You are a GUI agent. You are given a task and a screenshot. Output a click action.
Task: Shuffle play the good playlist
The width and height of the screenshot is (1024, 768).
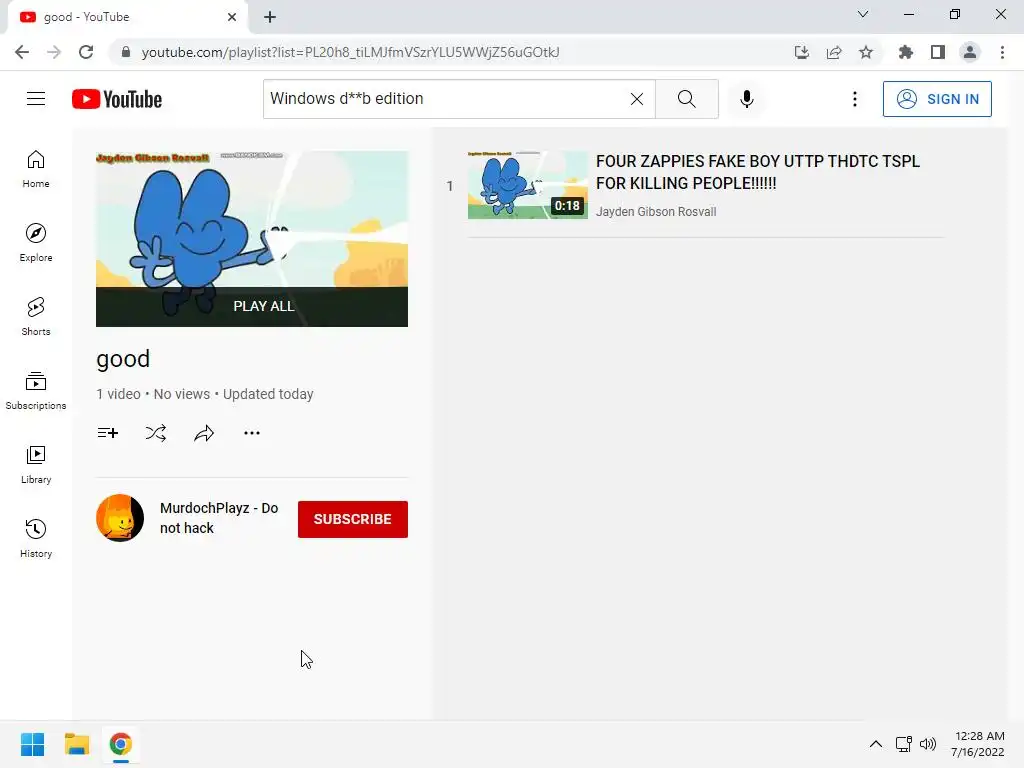click(x=155, y=432)
